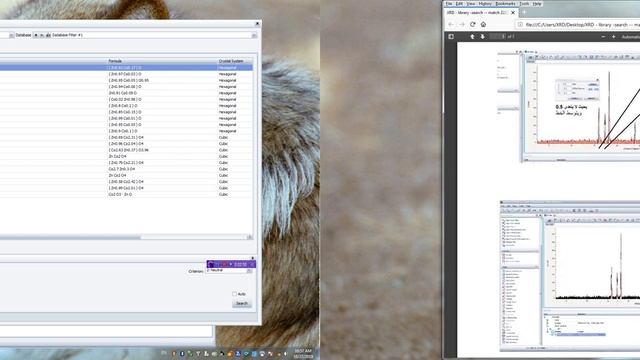Screen dimensions: 640x360
Task: Go back with the browser back arrow
Action: [x=451, y=24]
